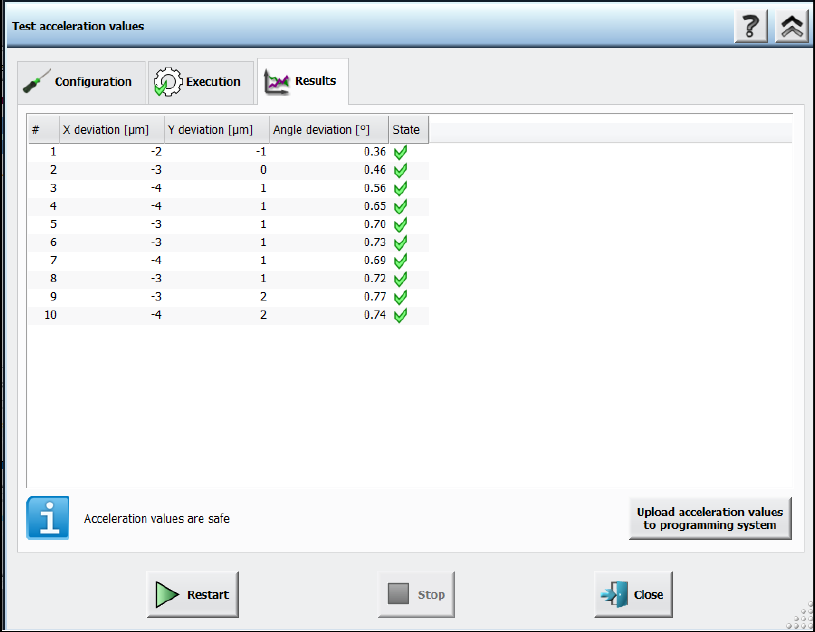
Task: Select angle deviation value 0.69
Action: 375,260
